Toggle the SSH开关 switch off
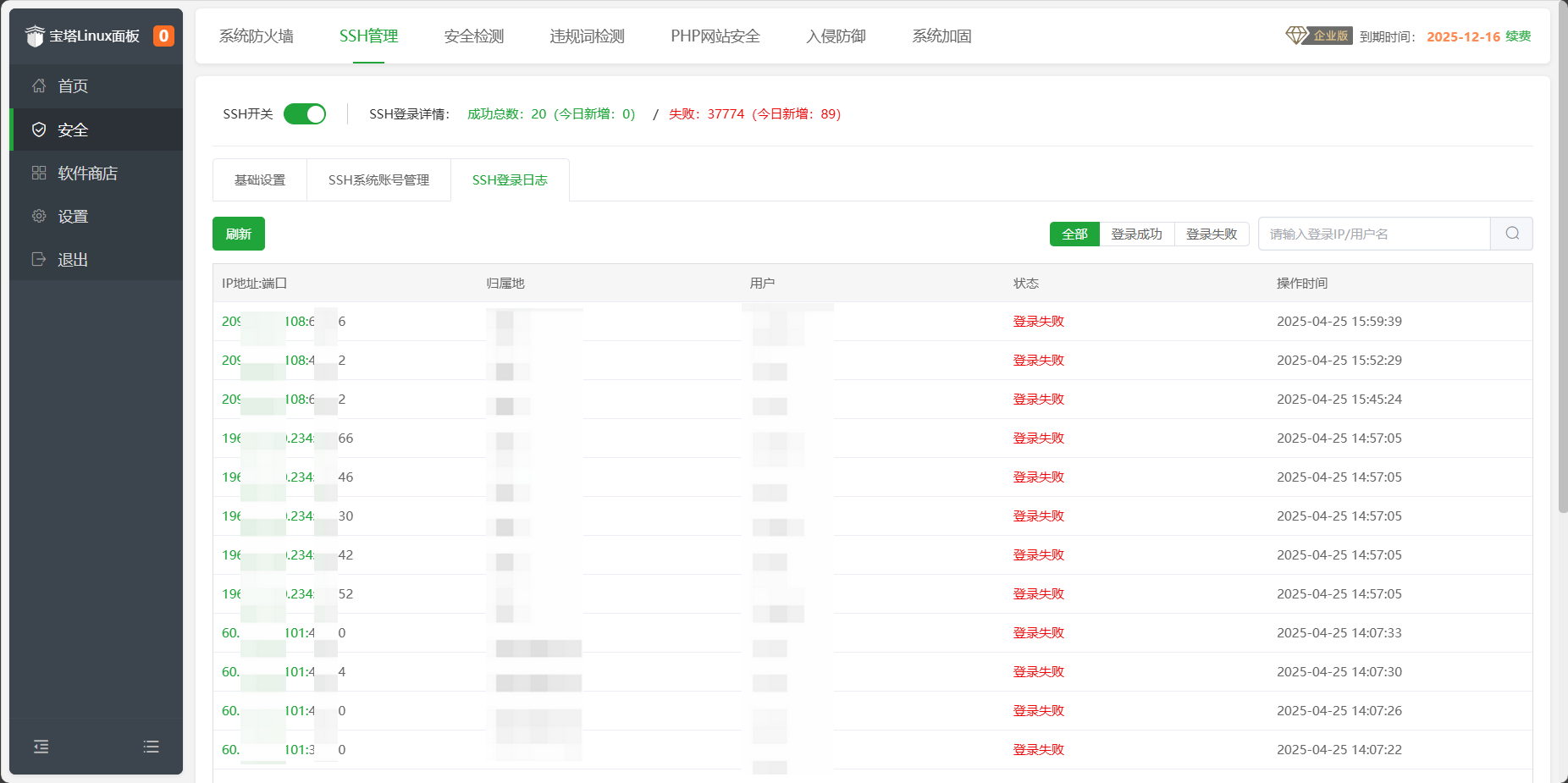This screenshot has width=1568, height=783. 305,113
